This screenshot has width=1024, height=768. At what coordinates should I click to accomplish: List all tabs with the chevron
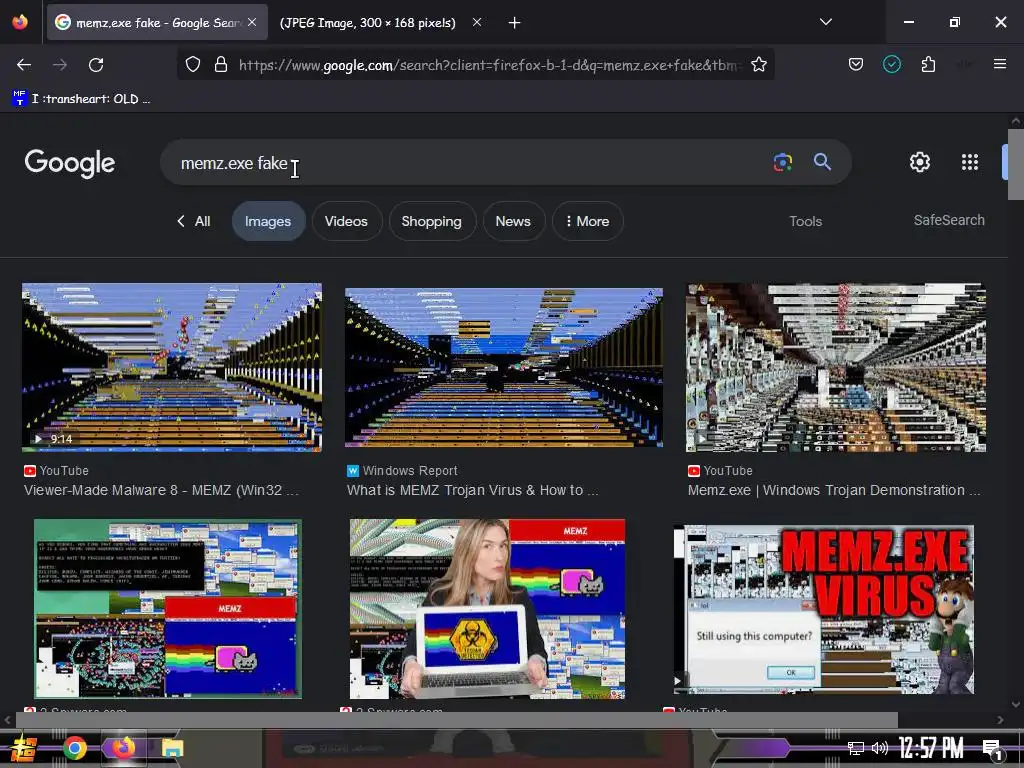click(825, 22)
